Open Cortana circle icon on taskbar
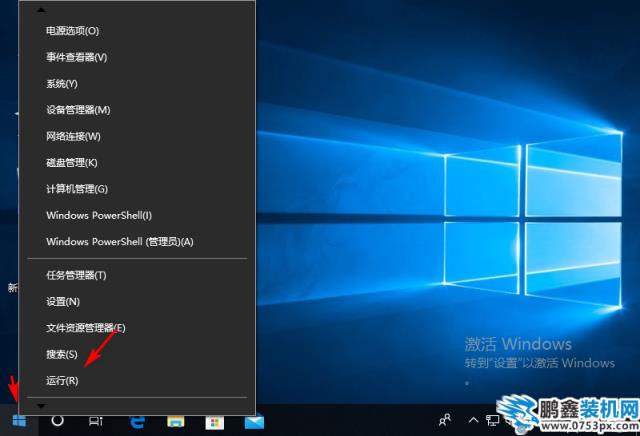This screenshot has width=640, height=436. tap(58, 420)
